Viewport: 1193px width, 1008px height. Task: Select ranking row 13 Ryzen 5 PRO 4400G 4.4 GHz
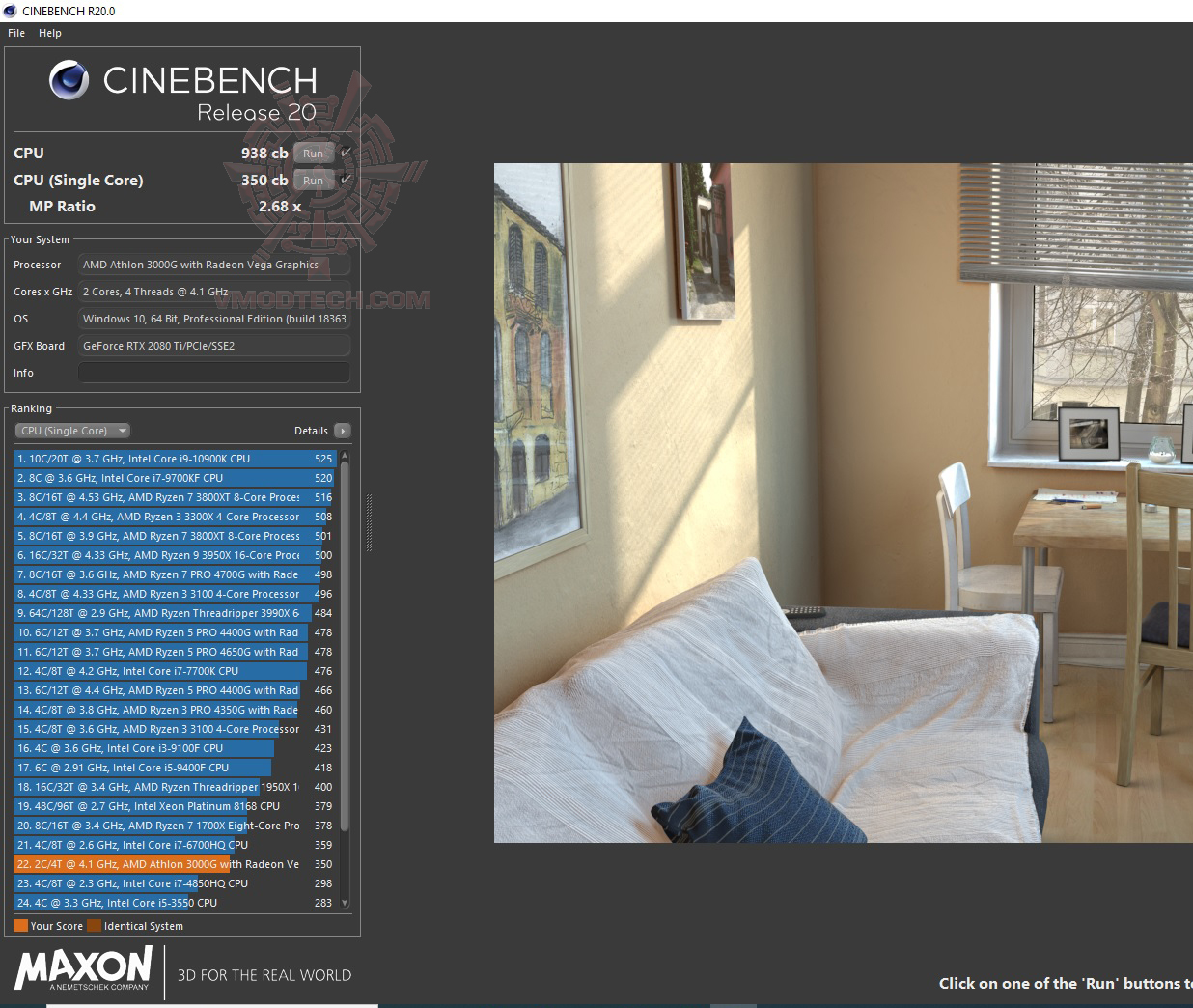175,690
